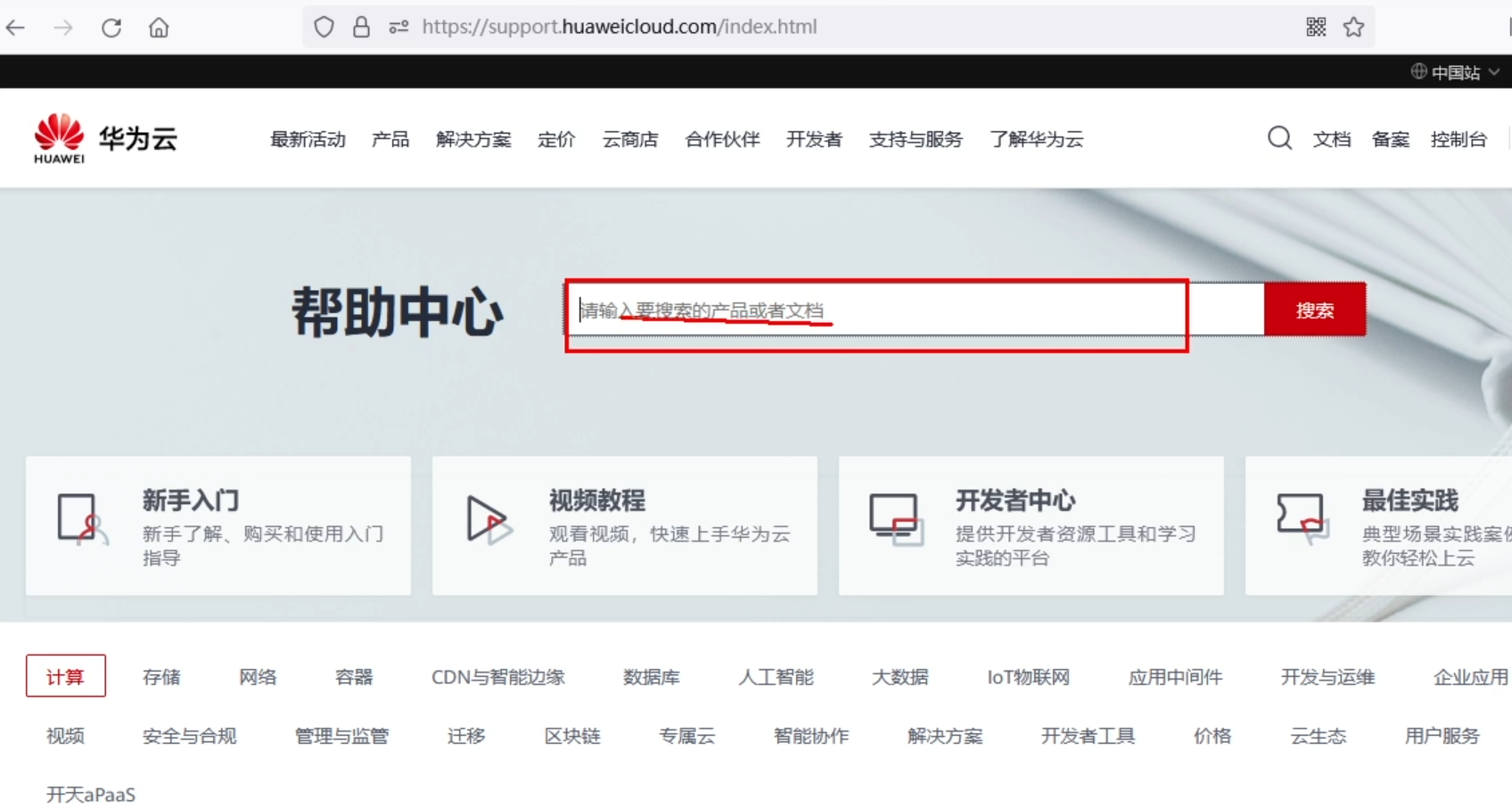Viewport: 1512px width, 809px height.
Task: Select the 解决方案 category tab in second row
Action: click(x=945, y=736)
